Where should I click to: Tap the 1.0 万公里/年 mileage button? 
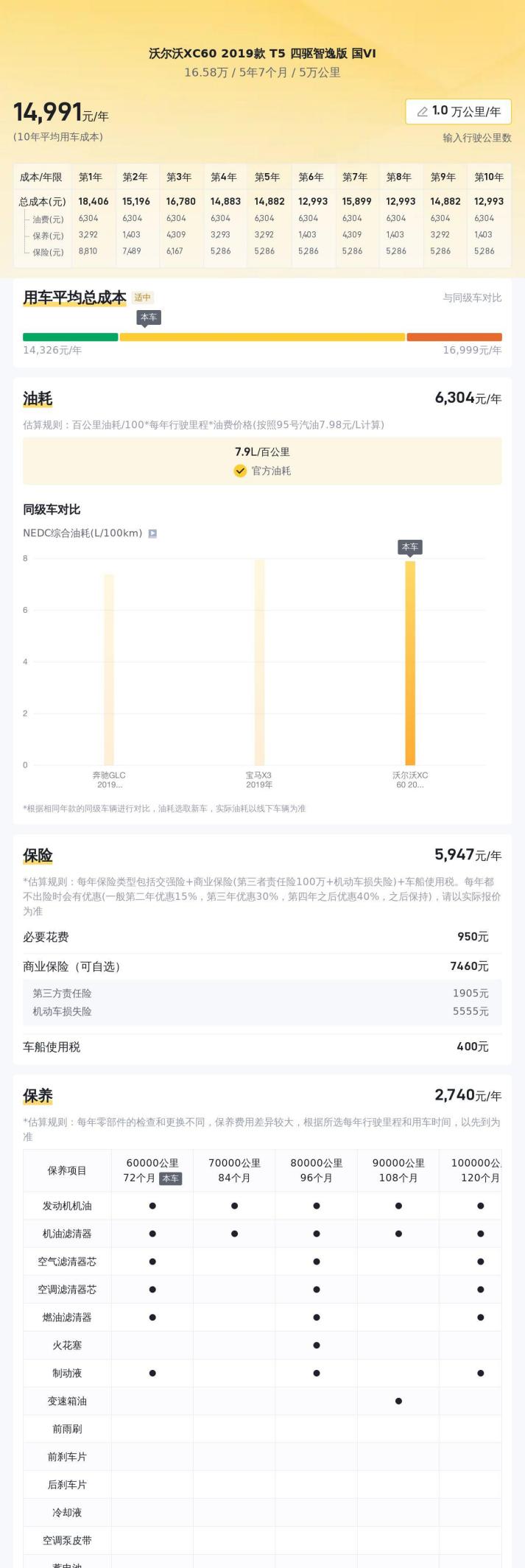click(x=458, y=112)
